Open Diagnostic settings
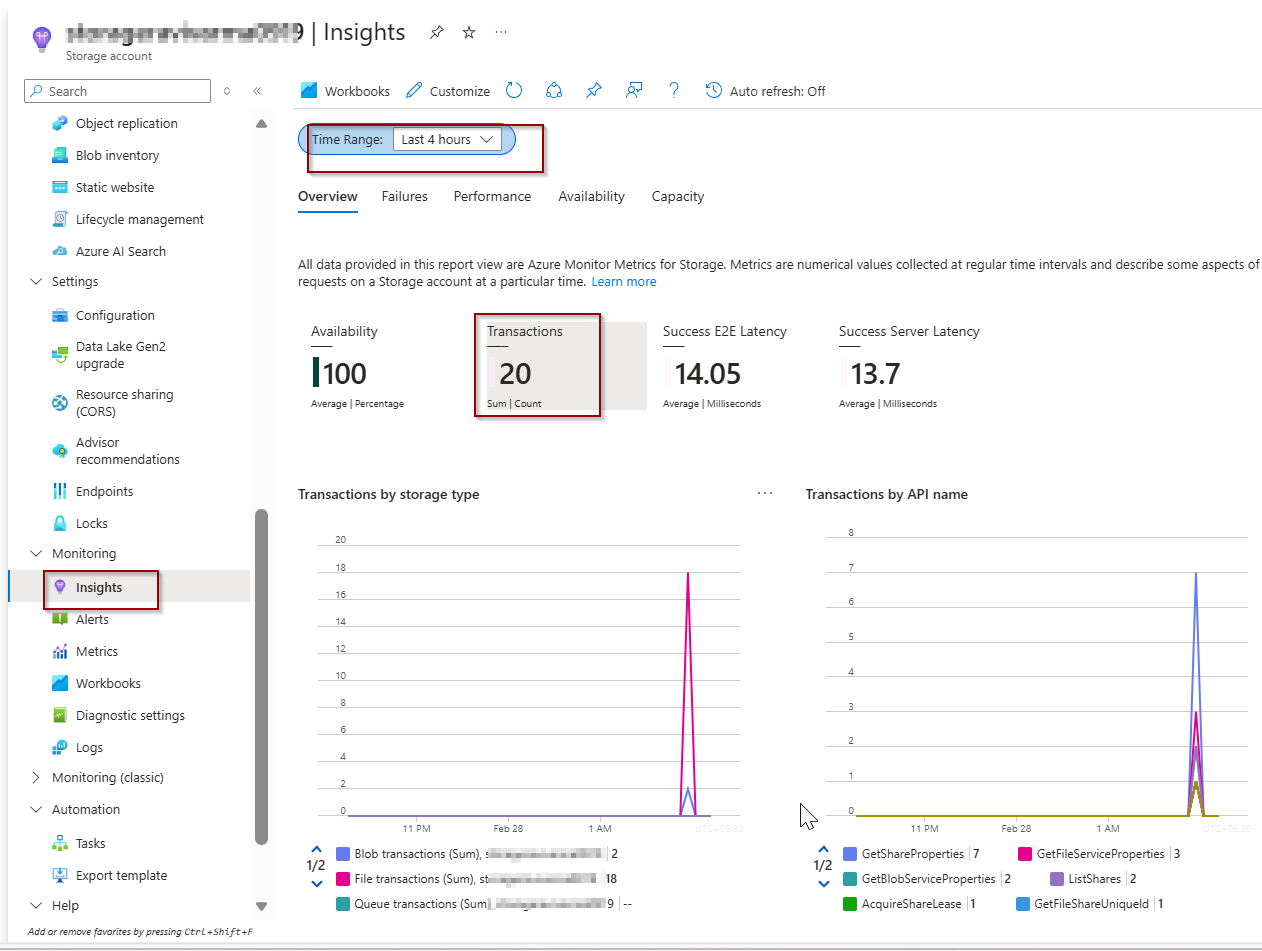1262x951 pixels. tap(130, 716)
